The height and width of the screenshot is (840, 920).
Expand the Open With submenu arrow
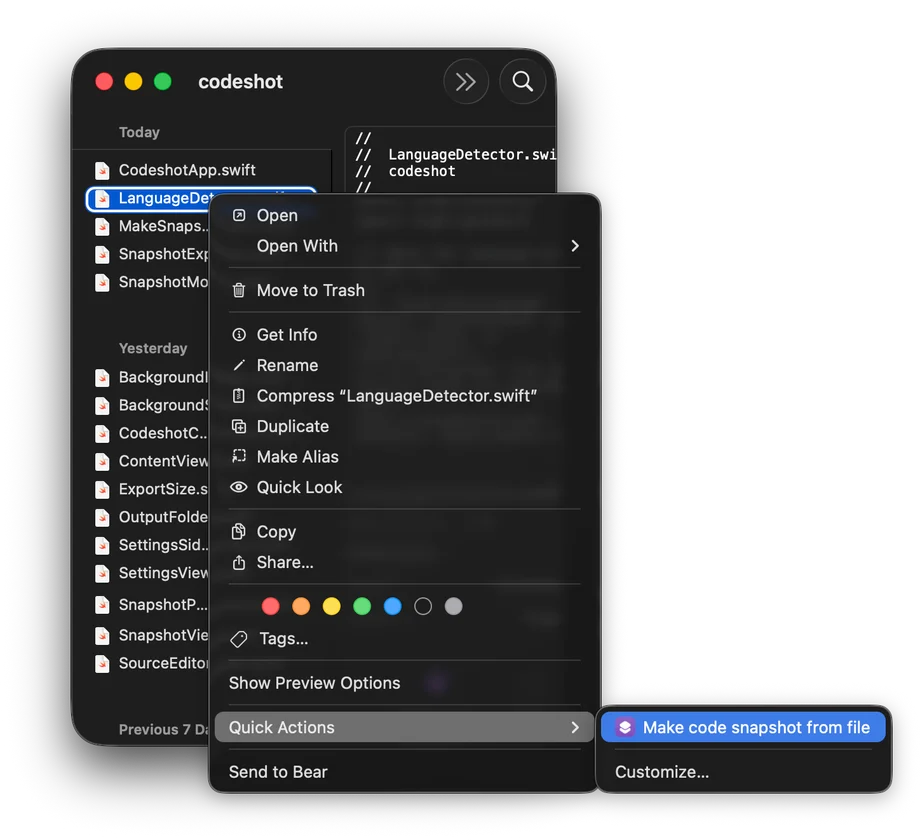coord(575,246)
